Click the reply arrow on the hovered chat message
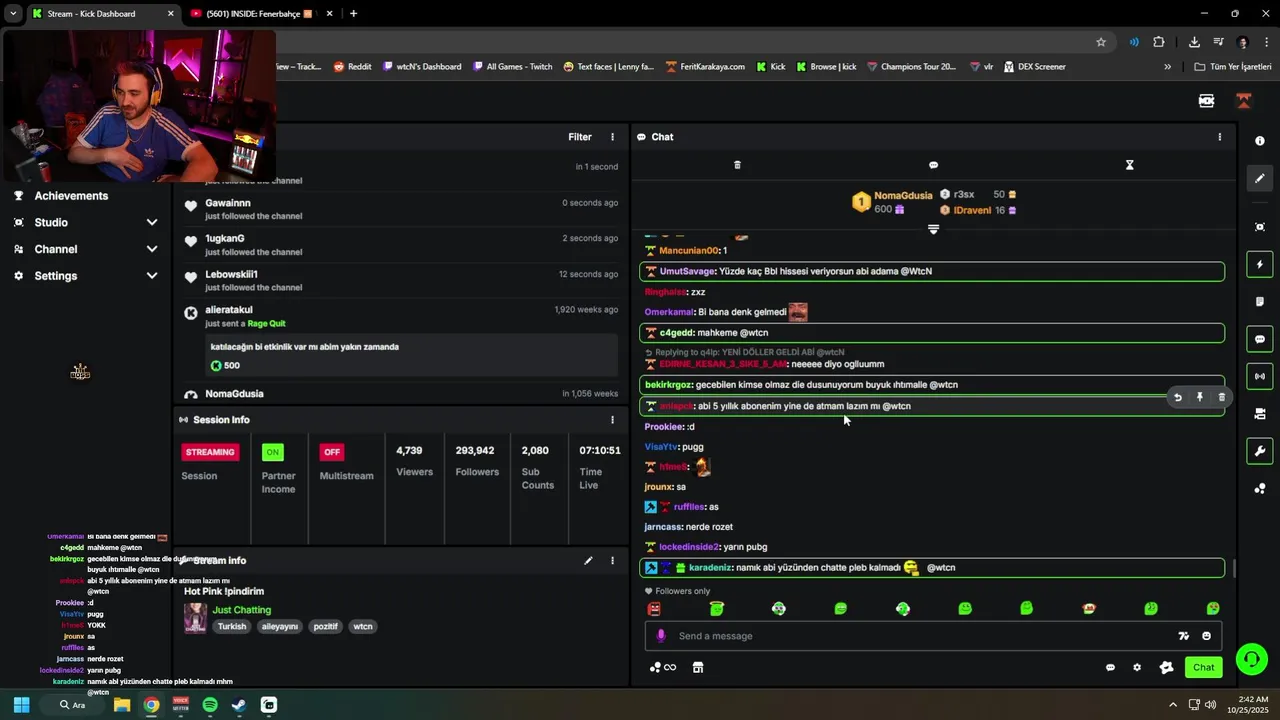This screenshot has height=720, width=1280. (1178, 398)
